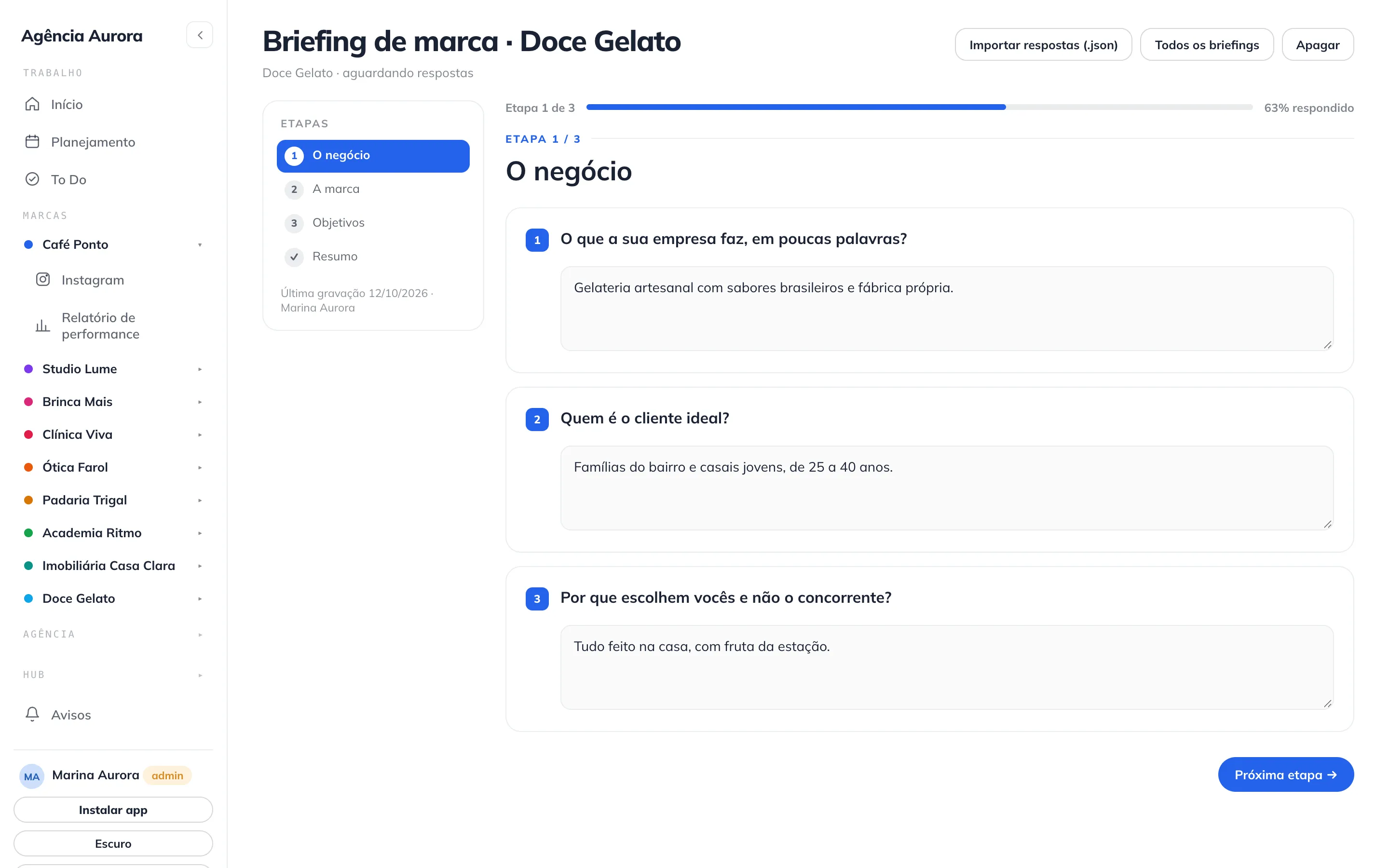
Task: Open Planejamento in the sidebar
Action: tap(113, 142)
